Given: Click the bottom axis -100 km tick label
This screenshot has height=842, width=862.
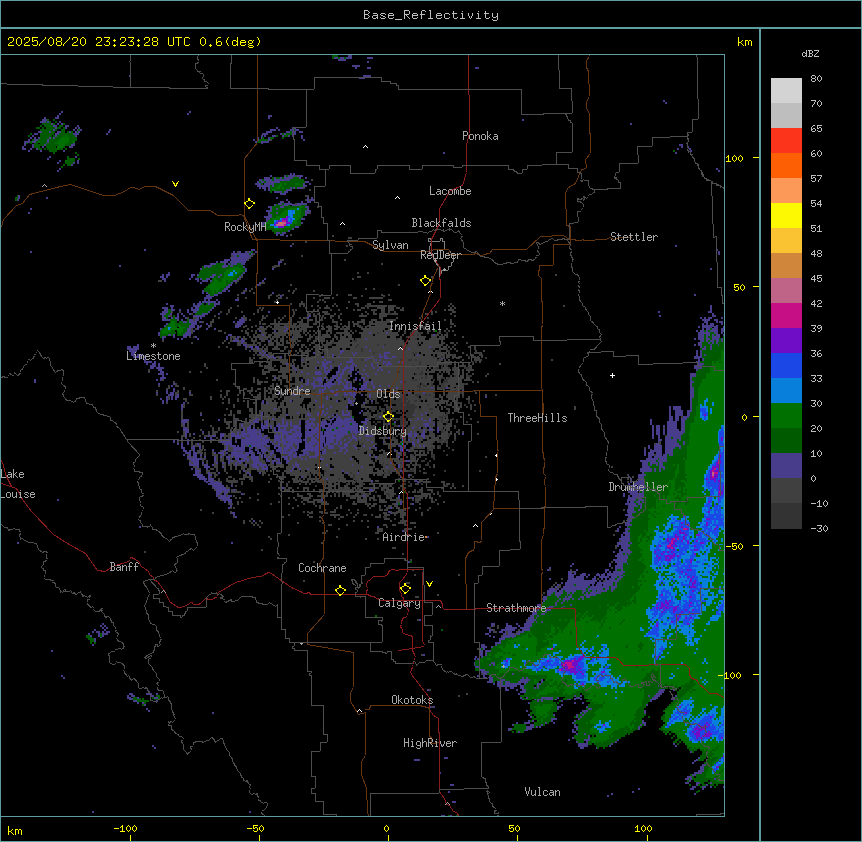Looking at the screenshot, I should pyautogui.click(x=125, y=828).
